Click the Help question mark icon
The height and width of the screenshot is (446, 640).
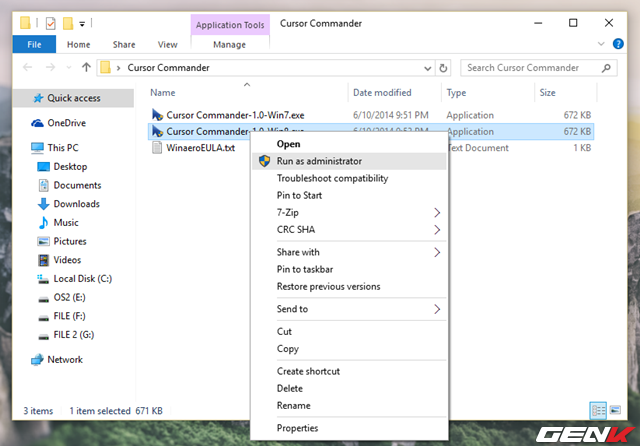tap(616, 44)
